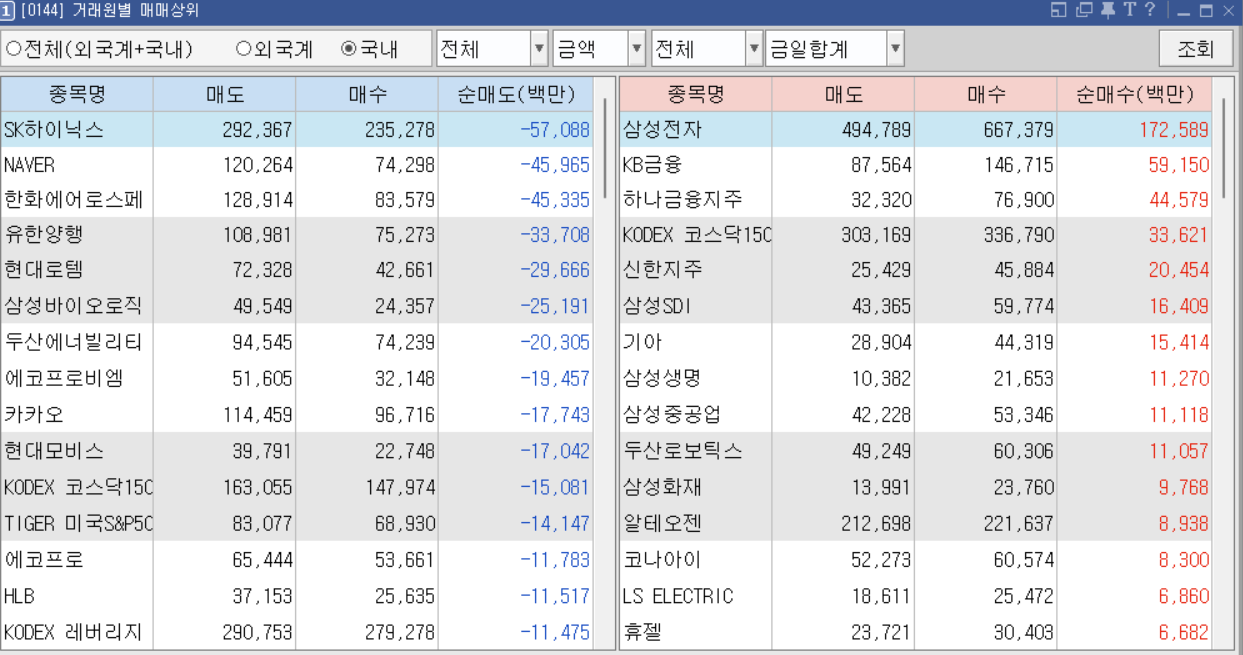Minimize the 거래원별 매매상위 window
This screenshot has height=655, width=1243.
pos(1183,11)
